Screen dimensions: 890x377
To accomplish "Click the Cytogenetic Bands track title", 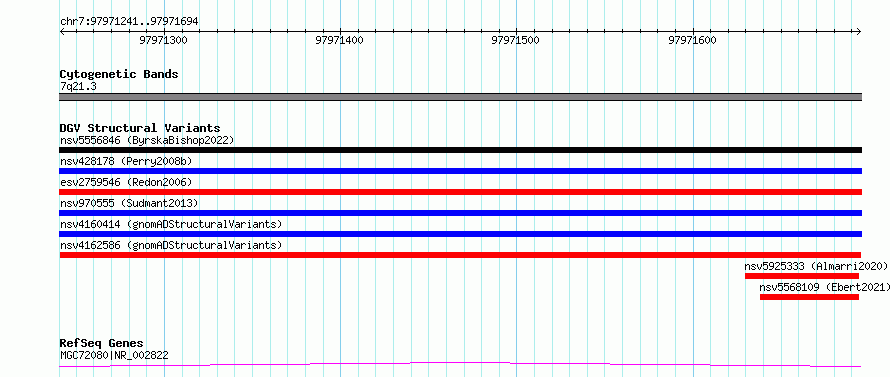I will (119, 74).
